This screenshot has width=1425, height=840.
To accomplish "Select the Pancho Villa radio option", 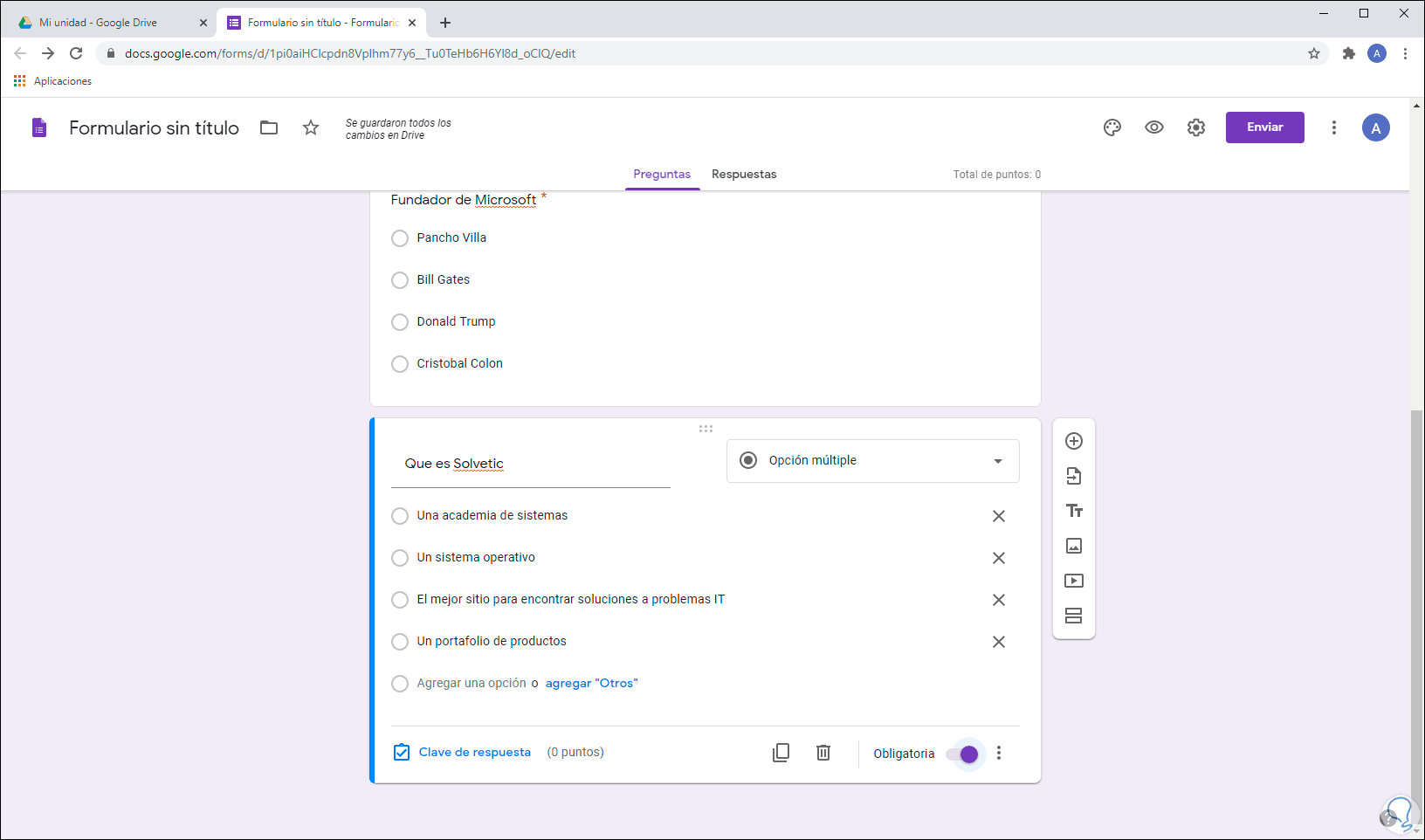I will (x=400, y=238).
